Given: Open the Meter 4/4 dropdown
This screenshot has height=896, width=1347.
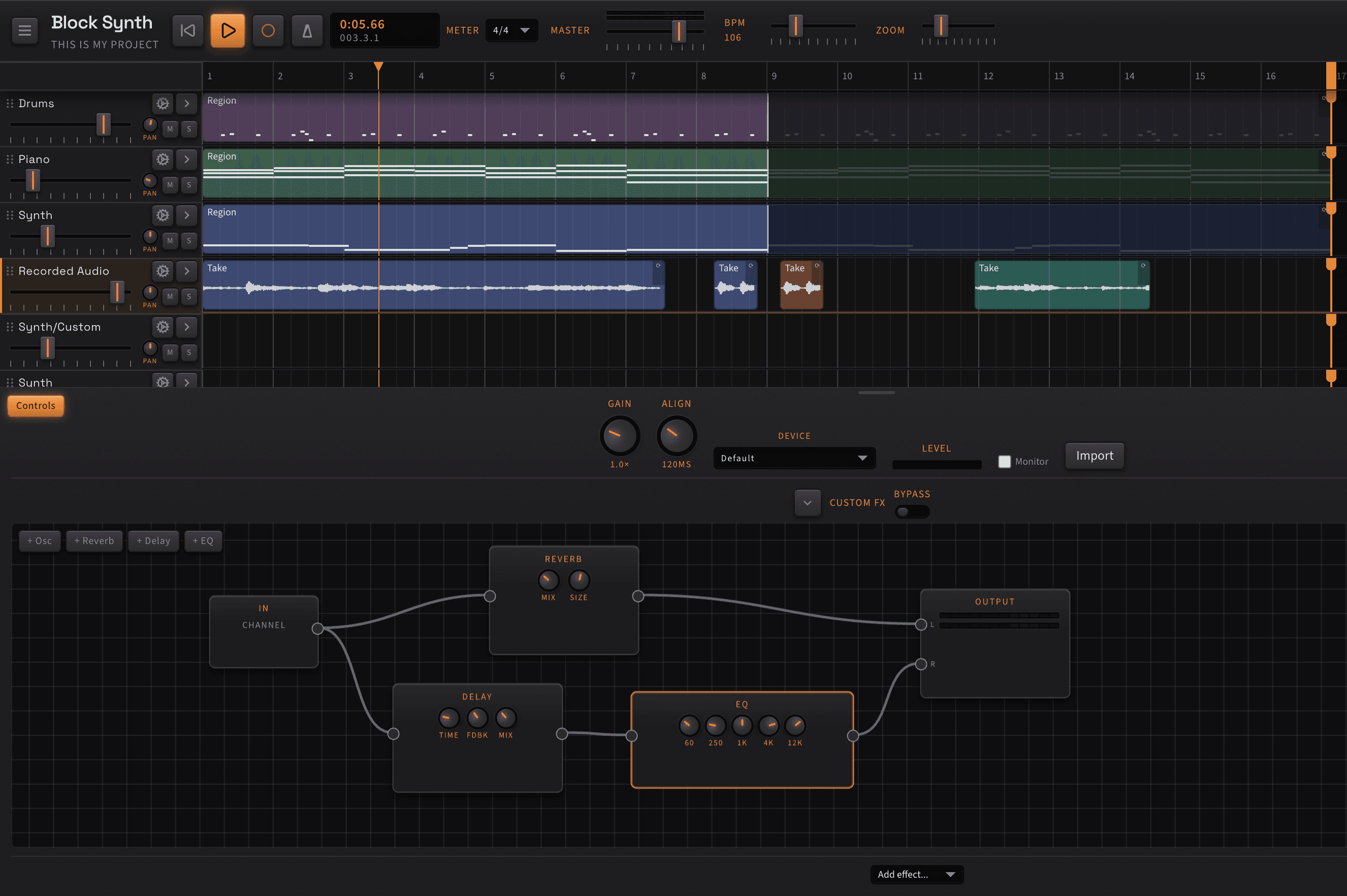Looking at the screenshot, I should [511, 30].
